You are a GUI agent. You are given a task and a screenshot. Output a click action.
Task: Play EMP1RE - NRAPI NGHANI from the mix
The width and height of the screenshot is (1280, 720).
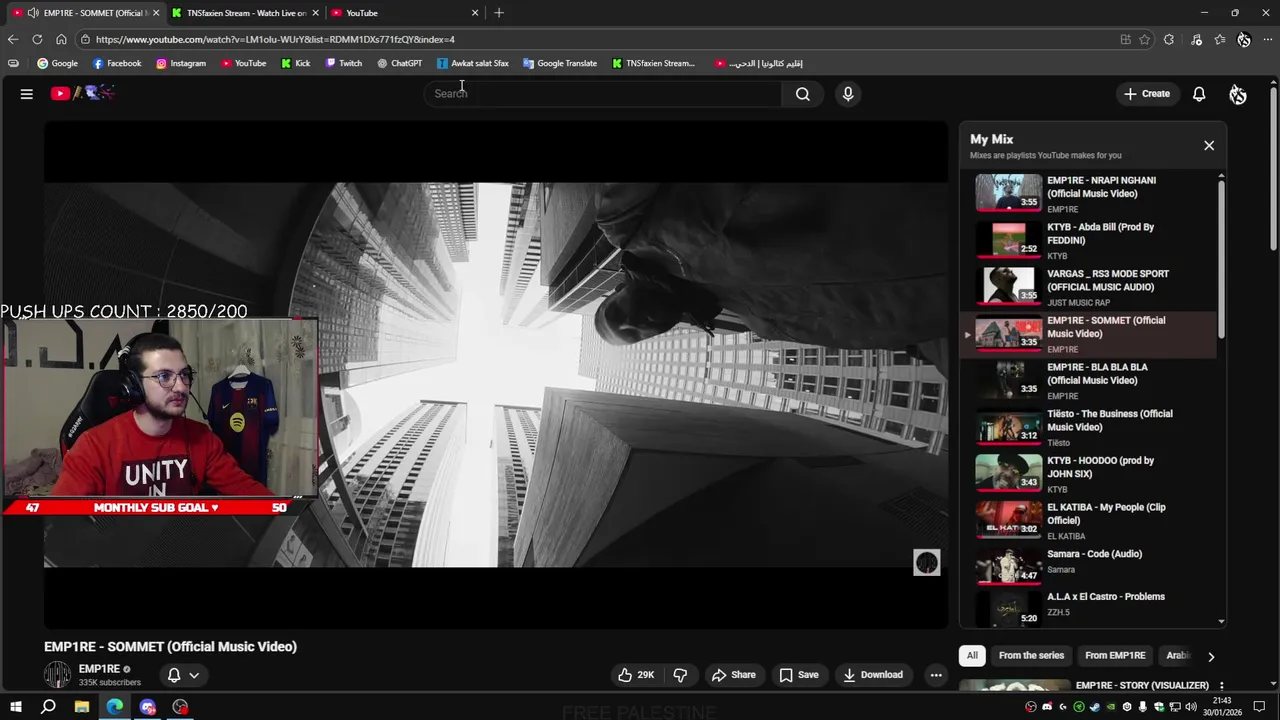coord(1089,194)
